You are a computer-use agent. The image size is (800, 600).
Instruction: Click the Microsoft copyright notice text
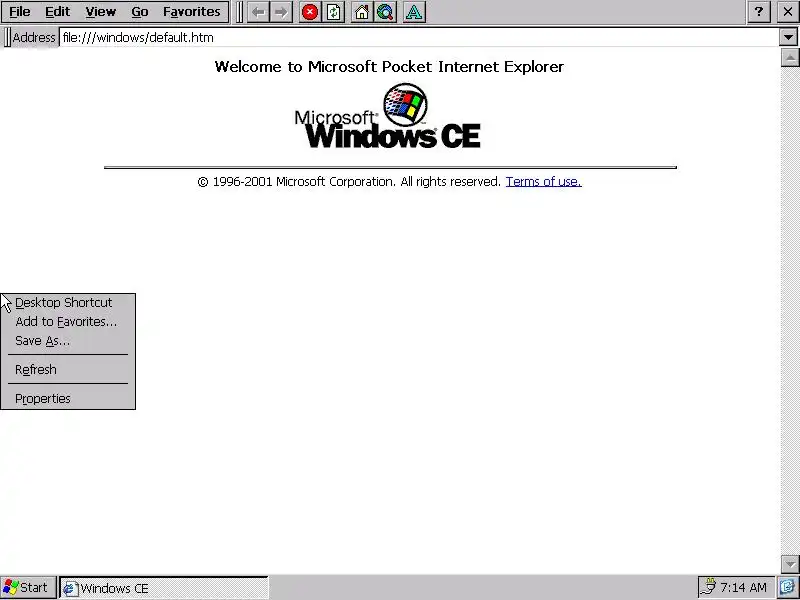[349, 182]
